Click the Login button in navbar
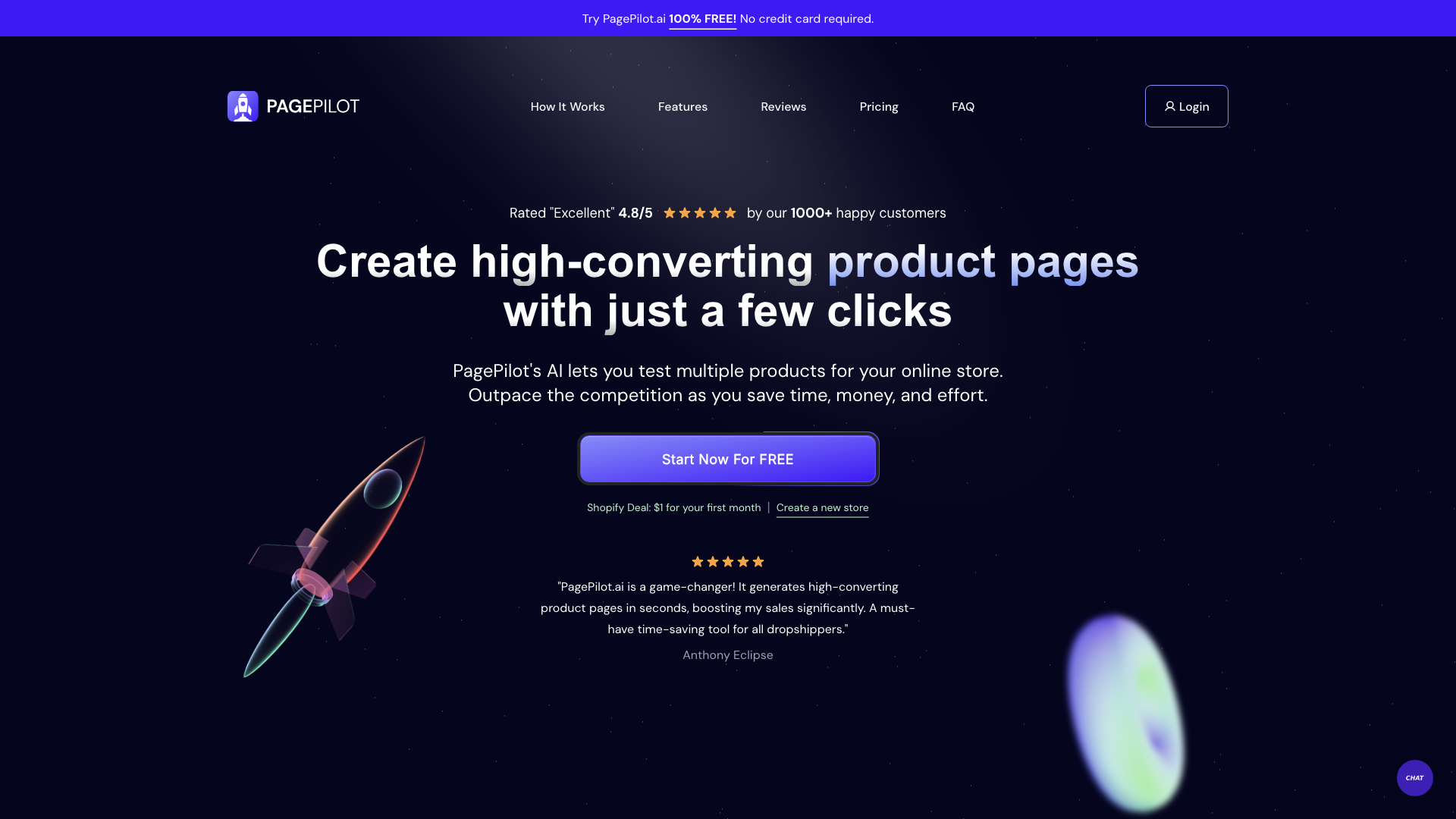The height and width of the screenshot is (819, 1456). (x=1186, y=106)
